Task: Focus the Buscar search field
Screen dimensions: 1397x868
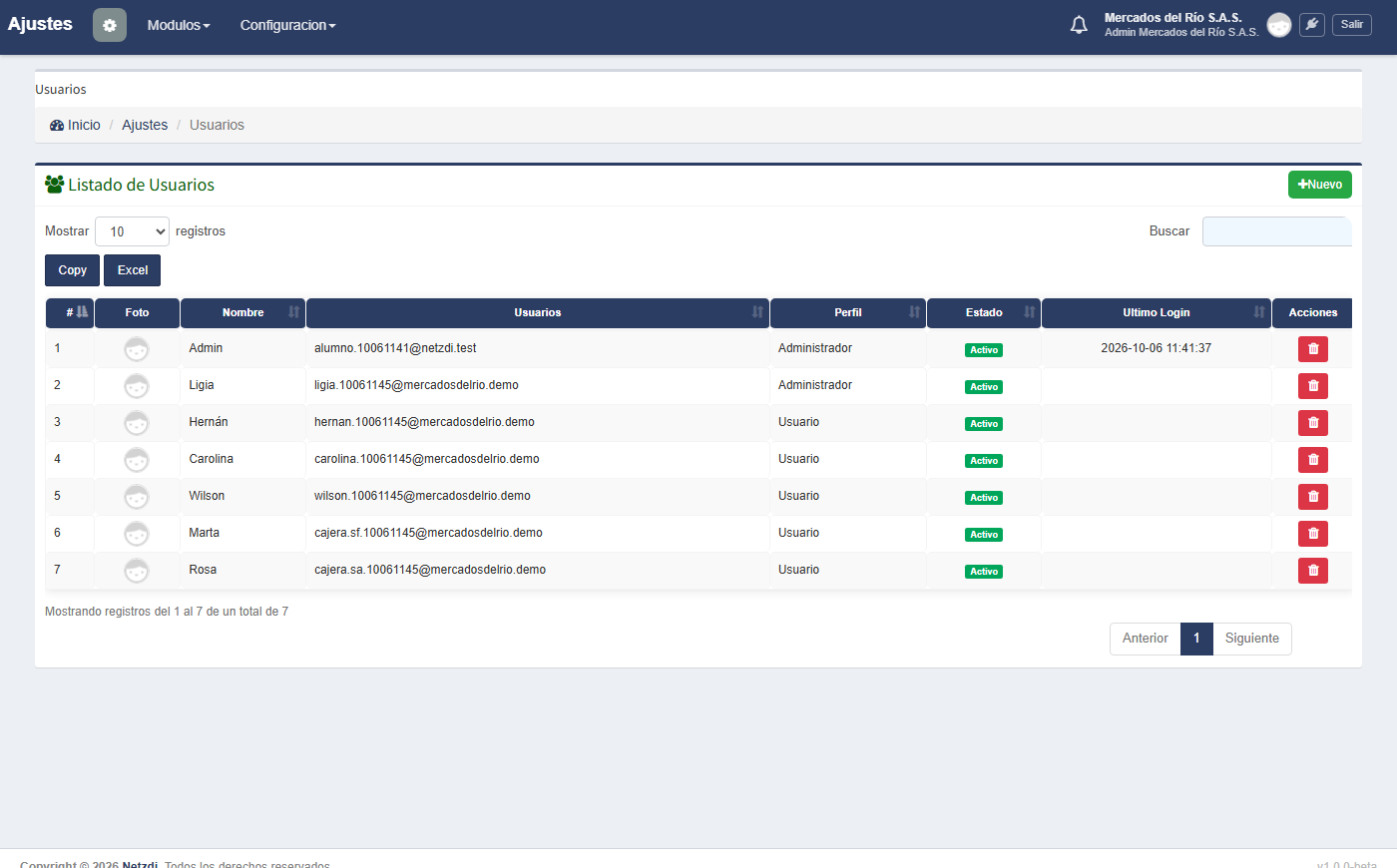Action: tap(1277, 231)
